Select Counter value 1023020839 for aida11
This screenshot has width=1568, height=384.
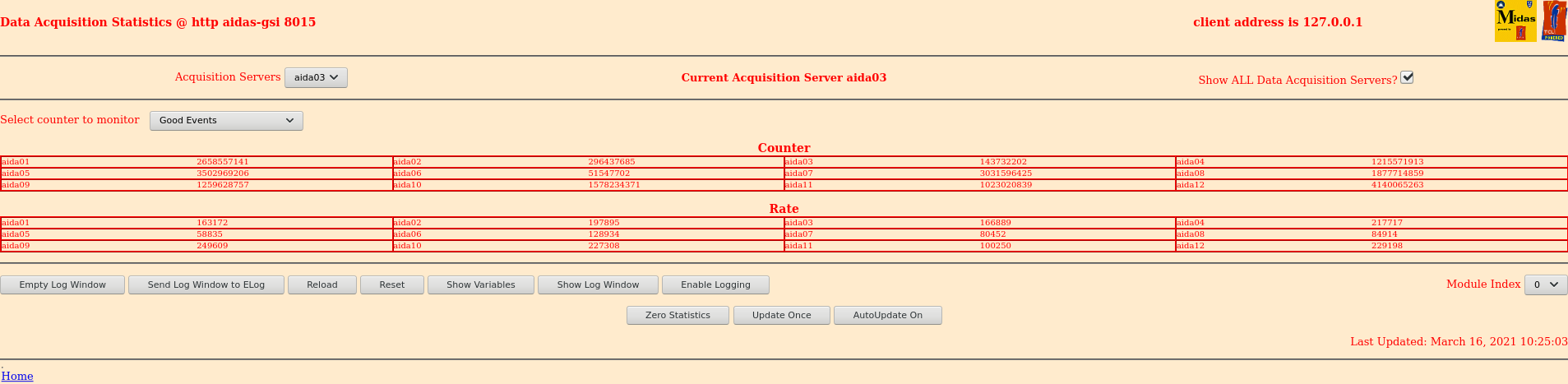pos(1006,185)
